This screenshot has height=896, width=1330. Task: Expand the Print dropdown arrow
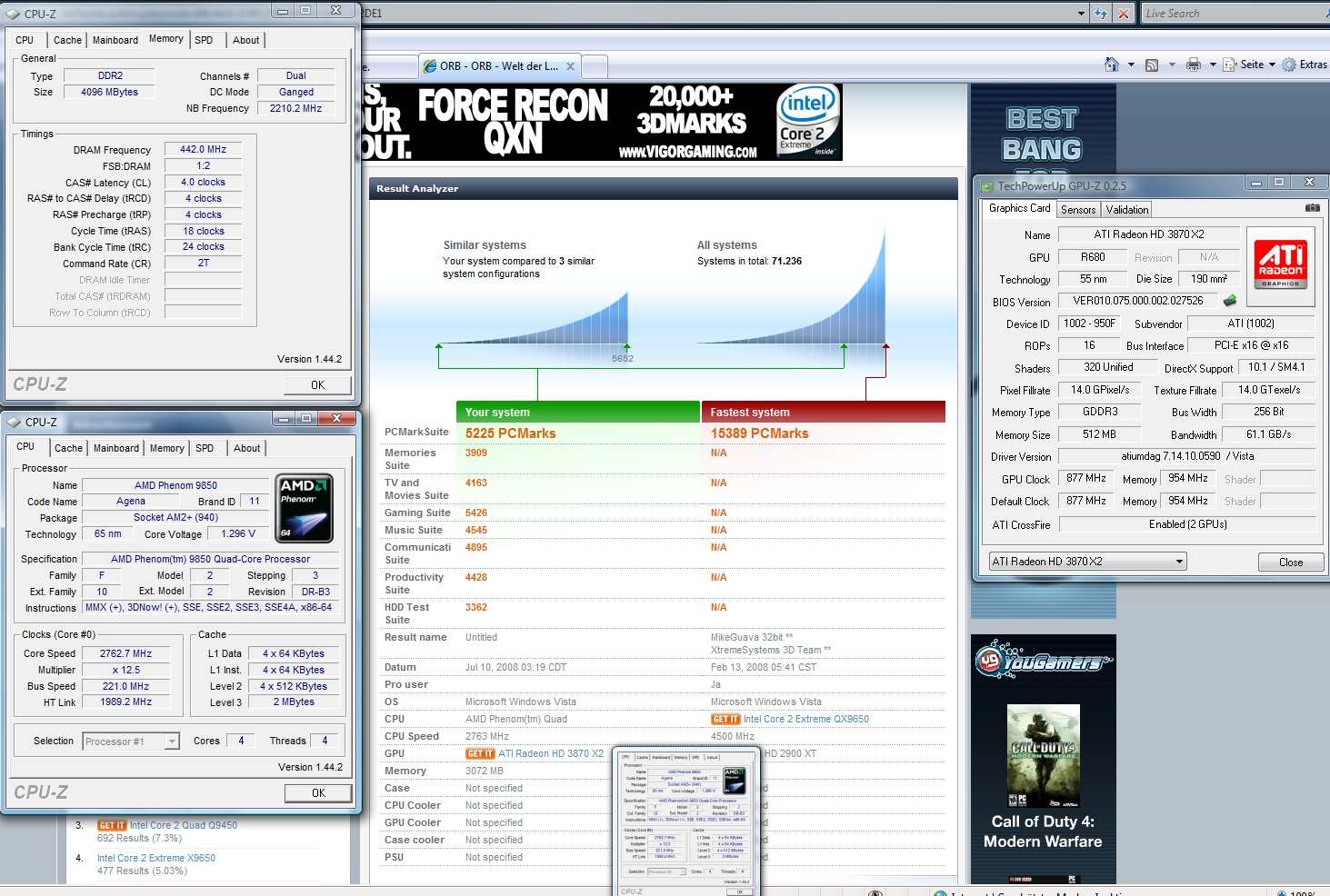tap(1213, 65)
